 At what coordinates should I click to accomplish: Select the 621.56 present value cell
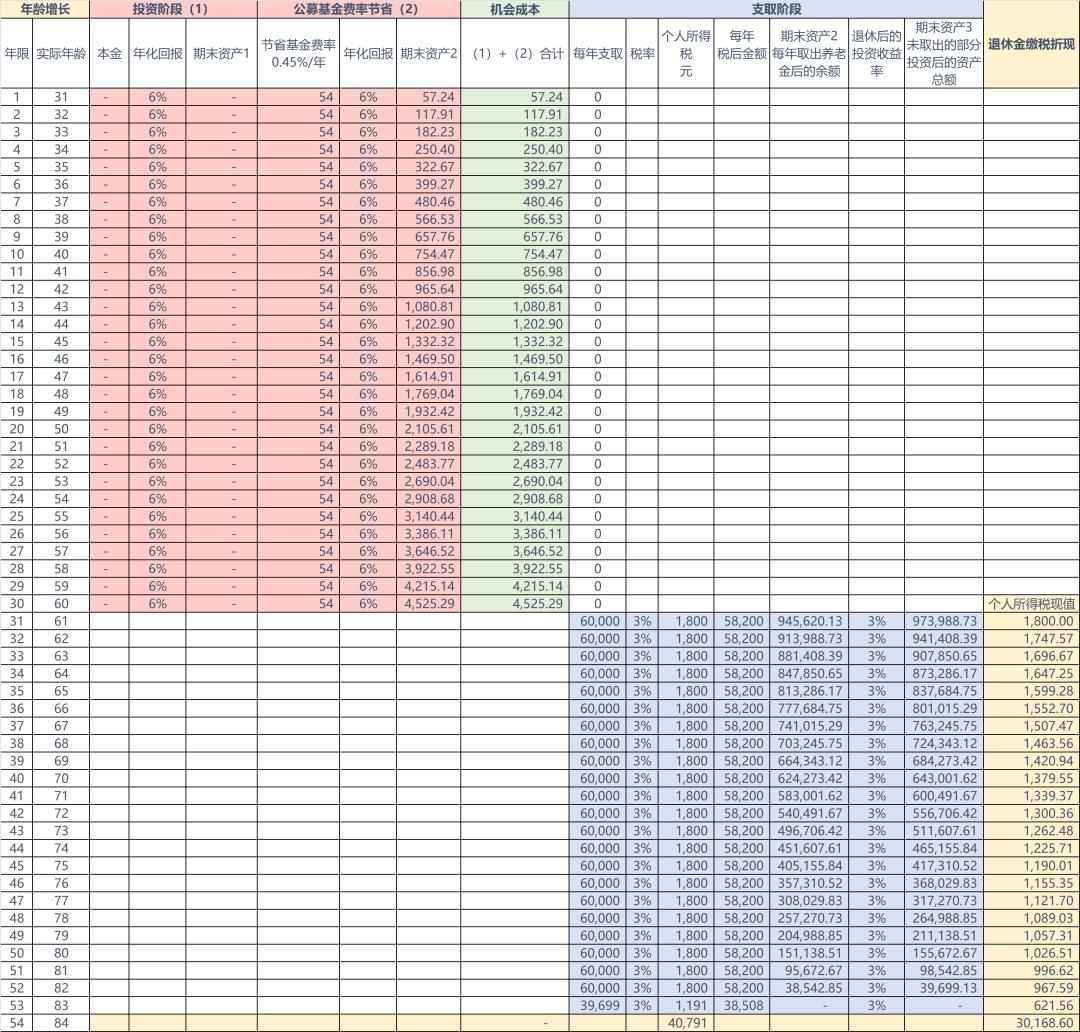(1032, 1006)
